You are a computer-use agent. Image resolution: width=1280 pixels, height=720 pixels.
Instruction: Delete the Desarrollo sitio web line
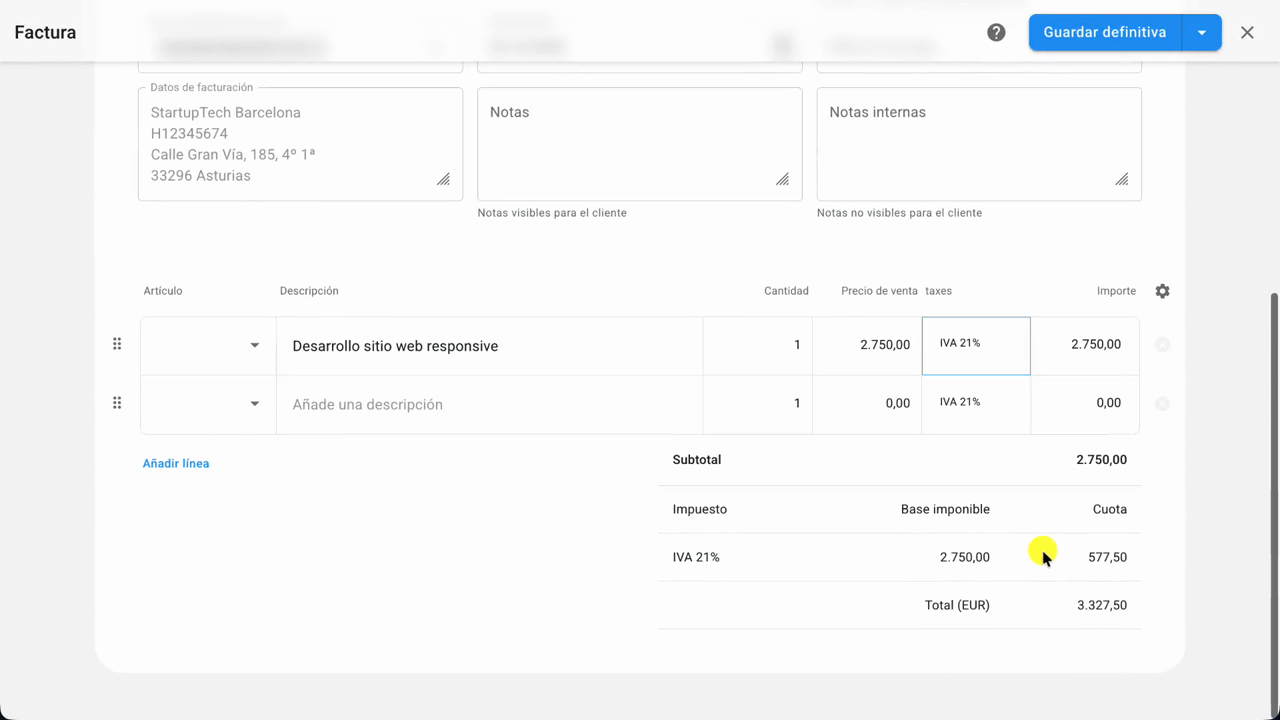pos(1162,345)
